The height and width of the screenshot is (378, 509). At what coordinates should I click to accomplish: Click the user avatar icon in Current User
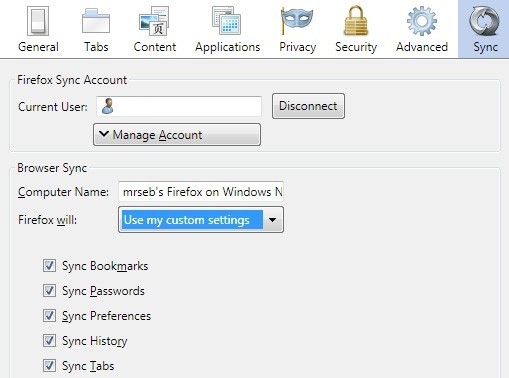coord(107,106)
